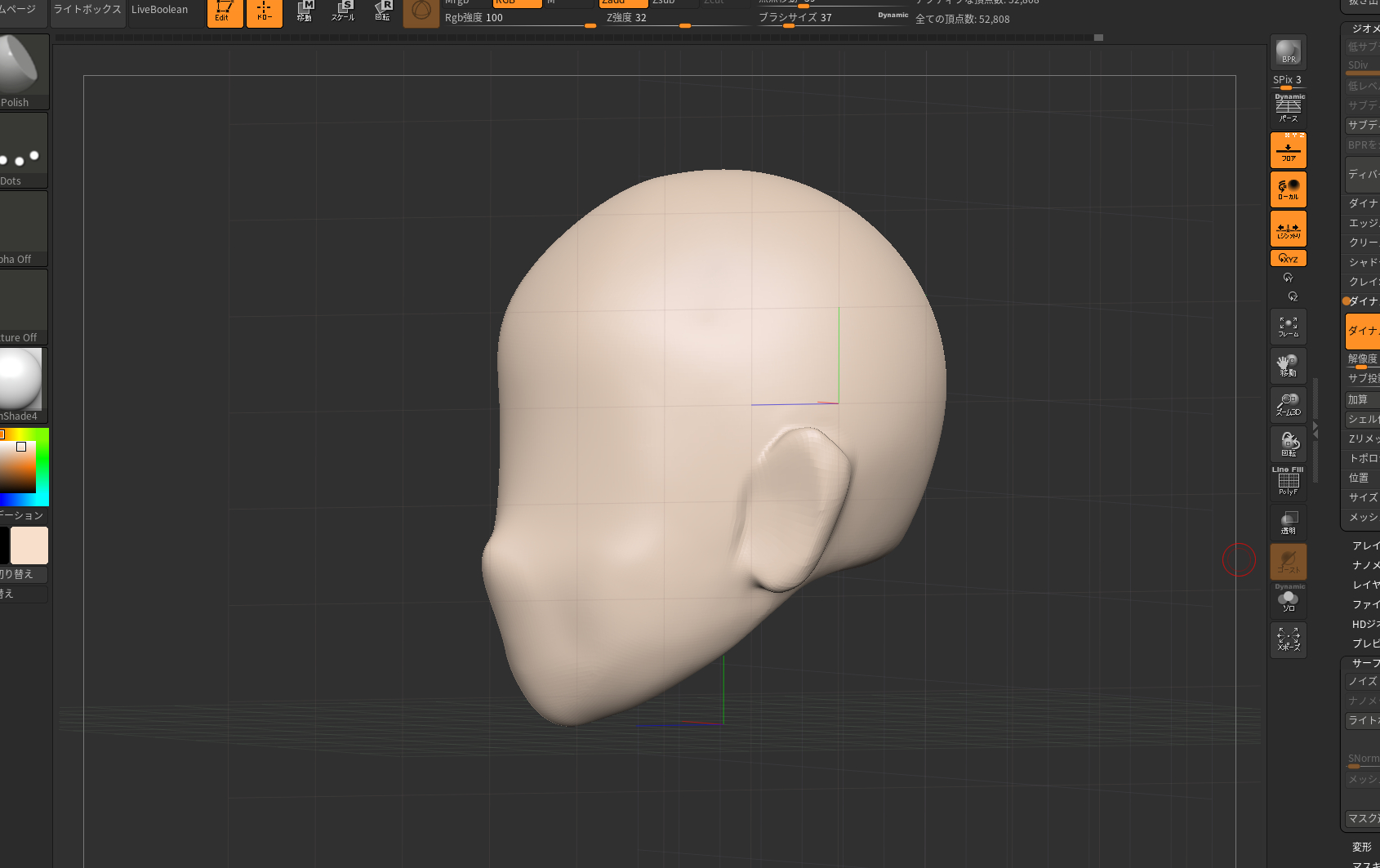The image size is (1380, 868).
Task: Toggle the パース perspective icon
Action: pos(1289,108)
